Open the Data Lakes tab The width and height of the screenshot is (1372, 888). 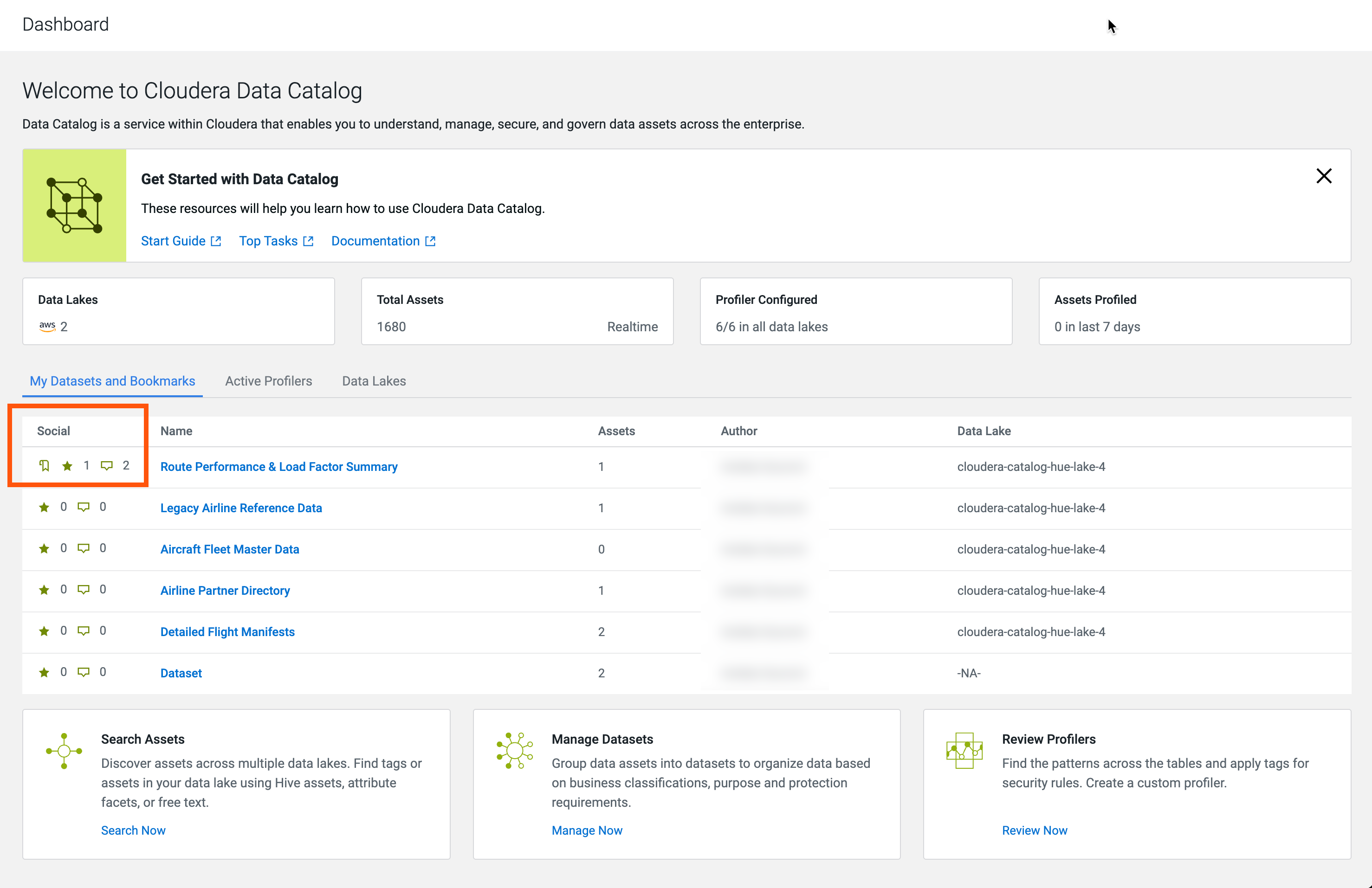coord(374,381)
